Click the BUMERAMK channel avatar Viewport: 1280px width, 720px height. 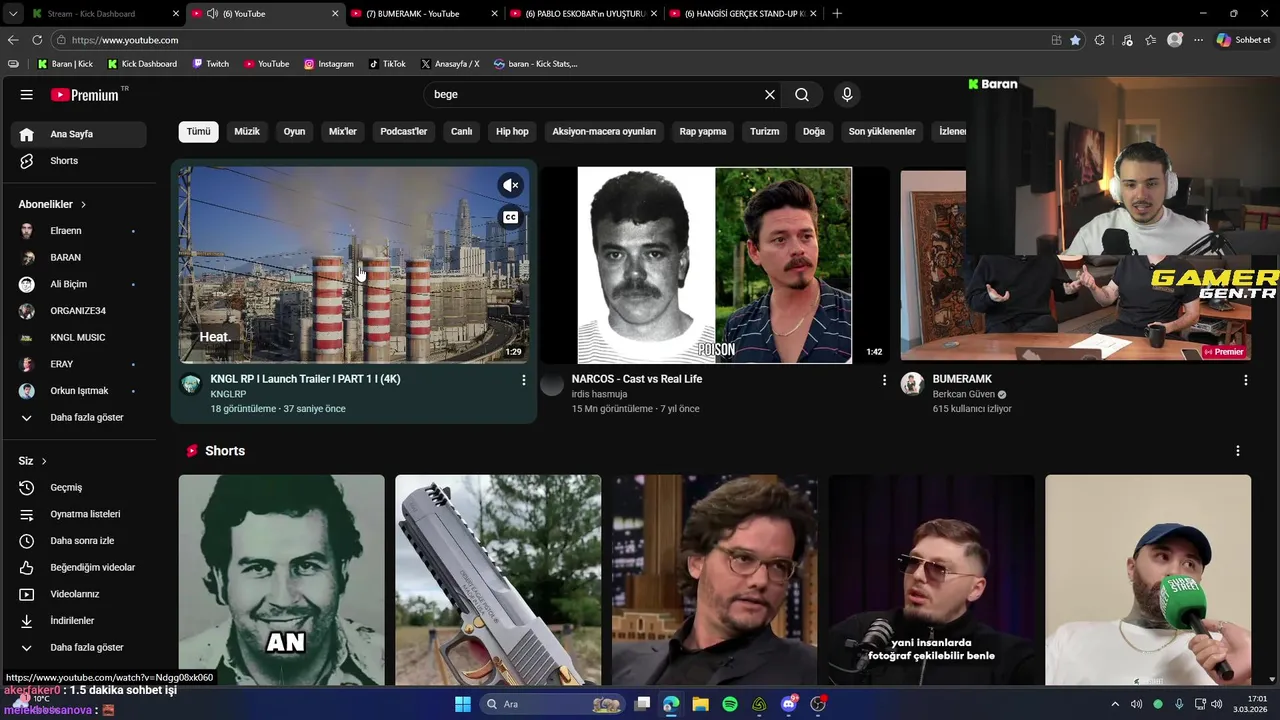tap(912, 384)
